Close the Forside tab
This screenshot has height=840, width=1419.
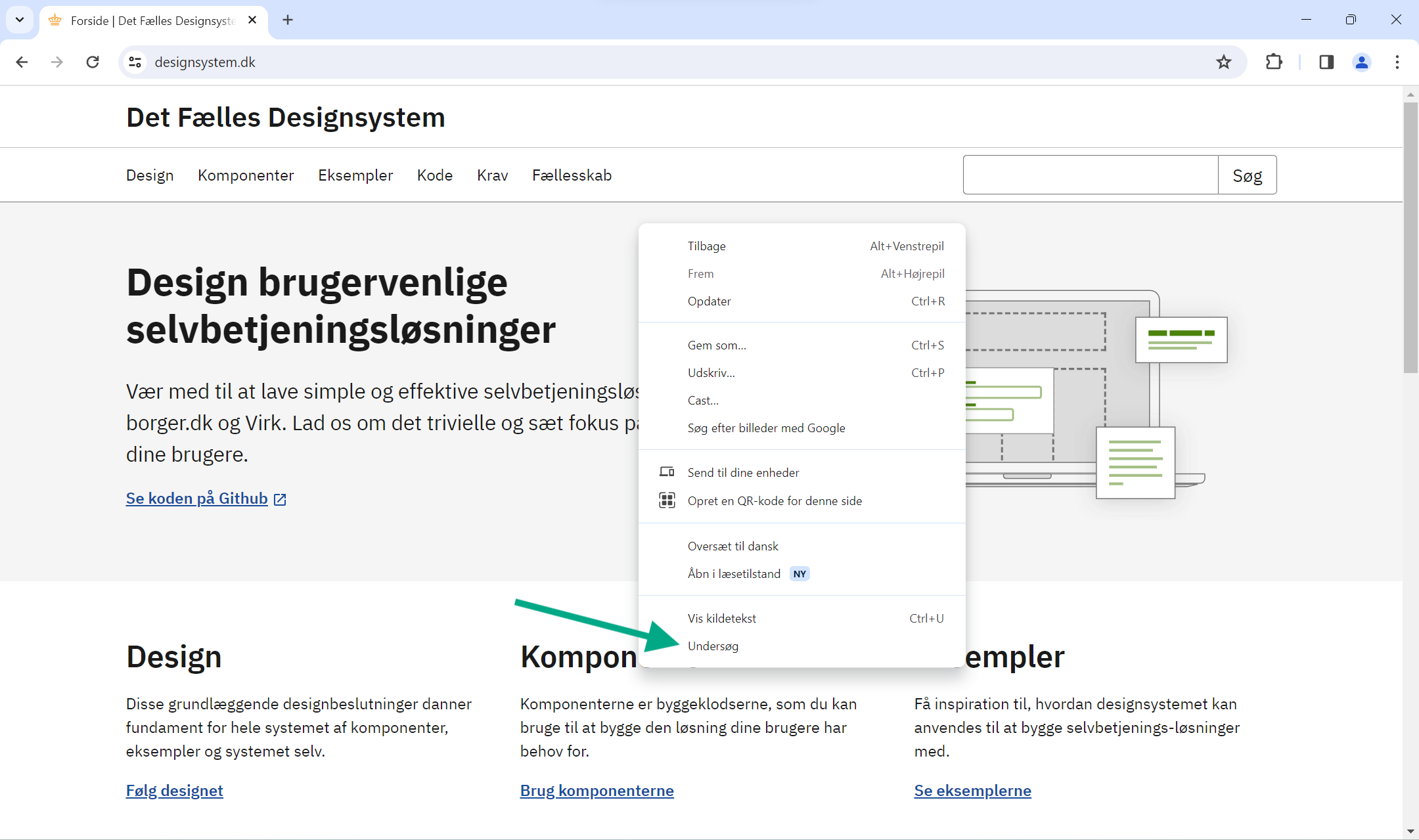click(x=252, y=20)
